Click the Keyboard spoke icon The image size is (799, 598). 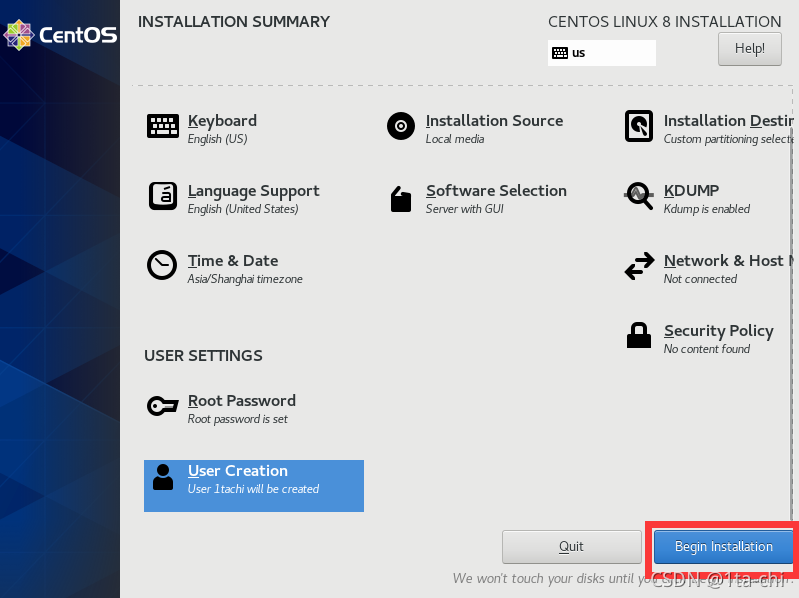pyautogui.click(x=163, y=126)
